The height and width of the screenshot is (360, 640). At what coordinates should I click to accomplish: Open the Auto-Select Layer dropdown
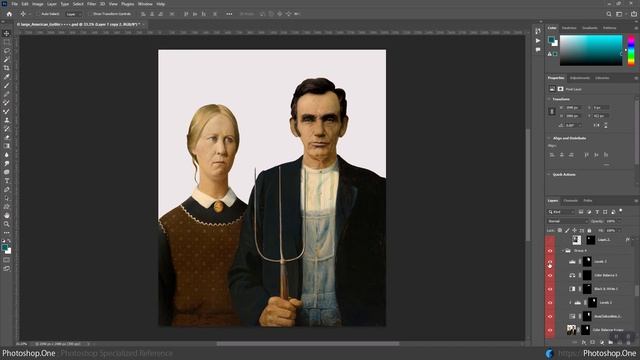74,14
